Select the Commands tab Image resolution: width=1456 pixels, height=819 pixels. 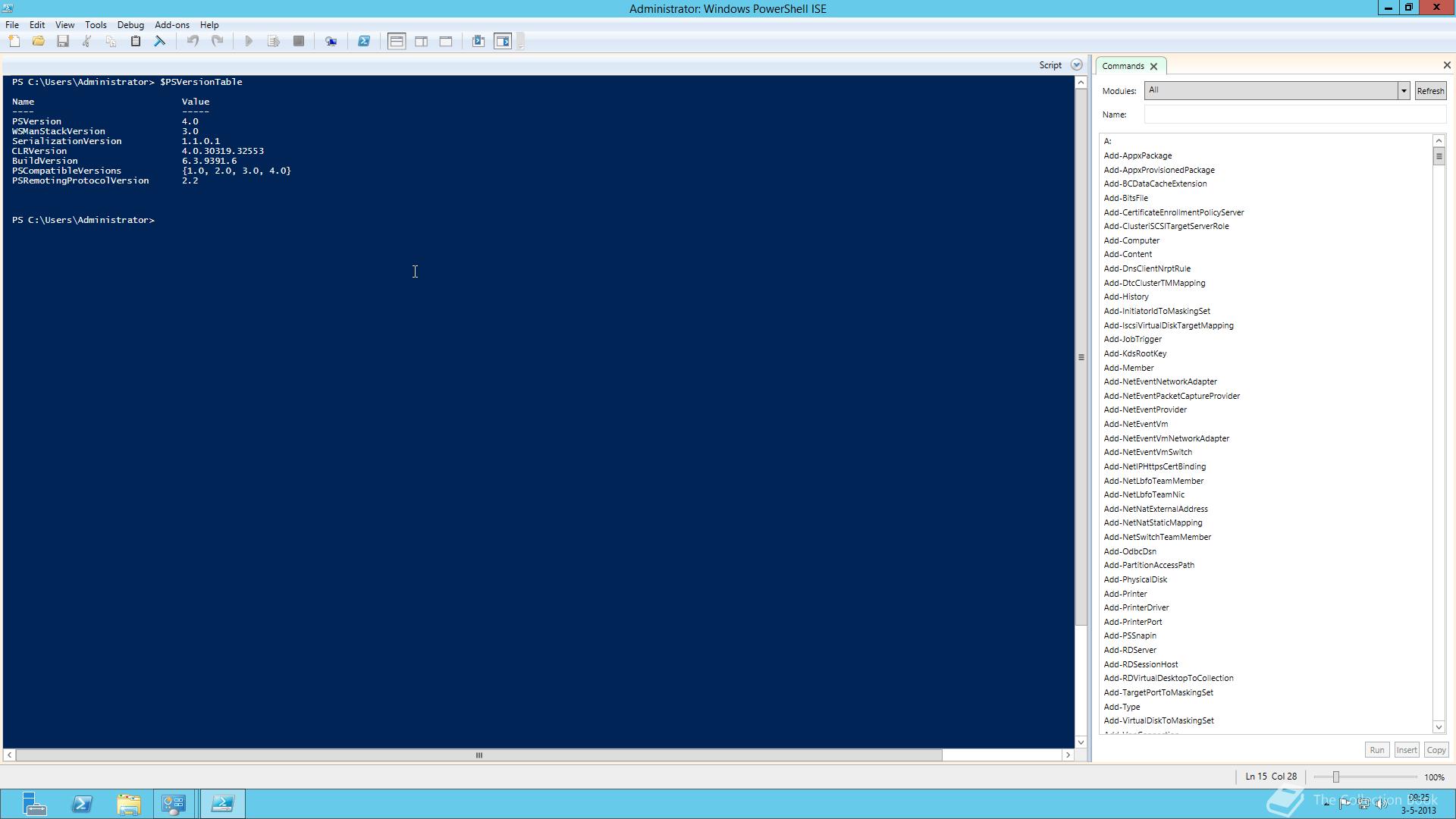pos(1123,67)
